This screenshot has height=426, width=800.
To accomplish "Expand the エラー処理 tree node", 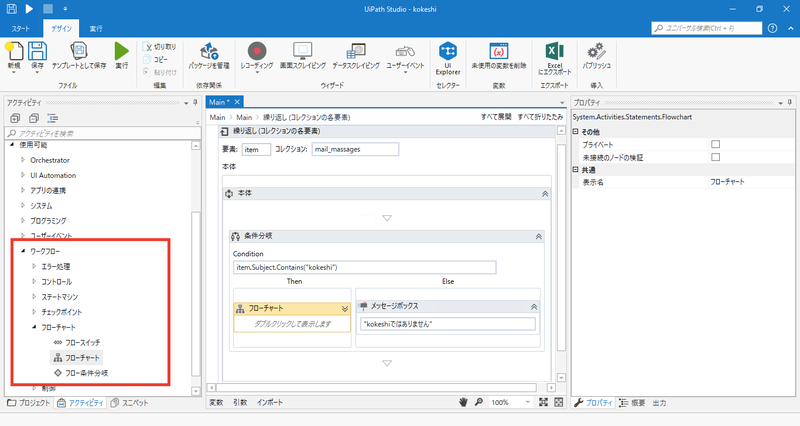I will (34, 266).
